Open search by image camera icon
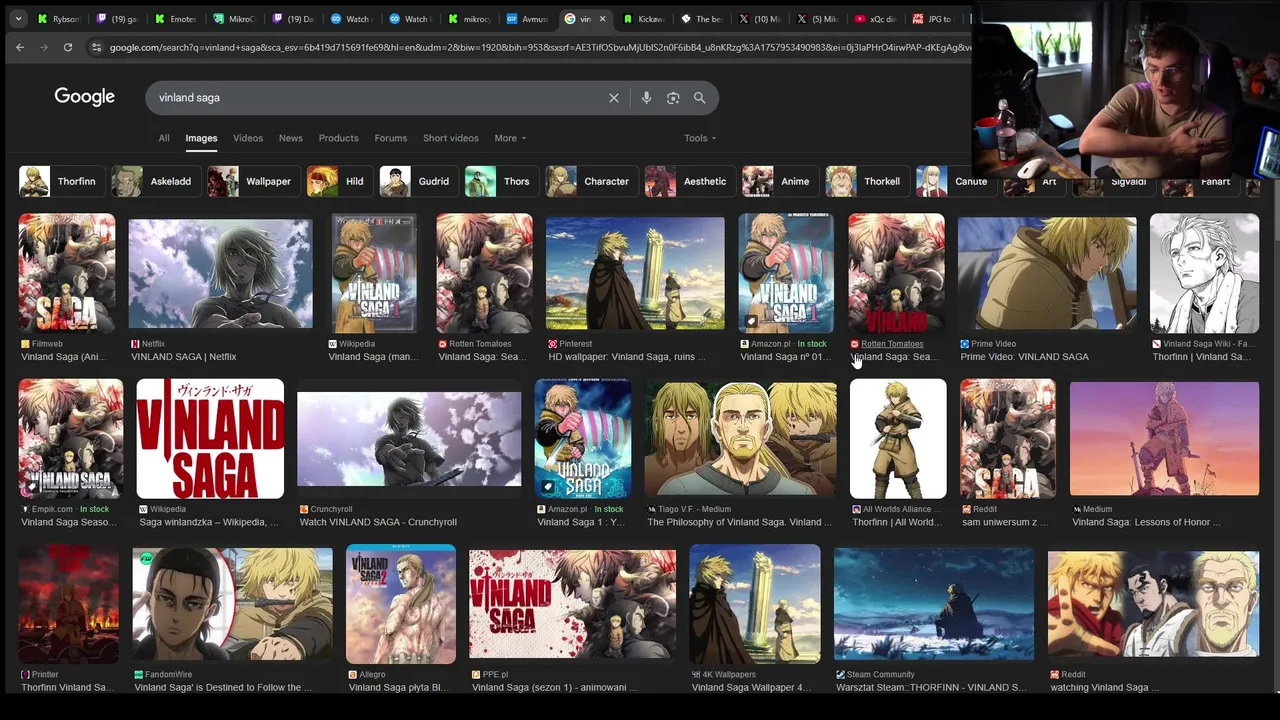1280x720 pixels. (673, 97)
